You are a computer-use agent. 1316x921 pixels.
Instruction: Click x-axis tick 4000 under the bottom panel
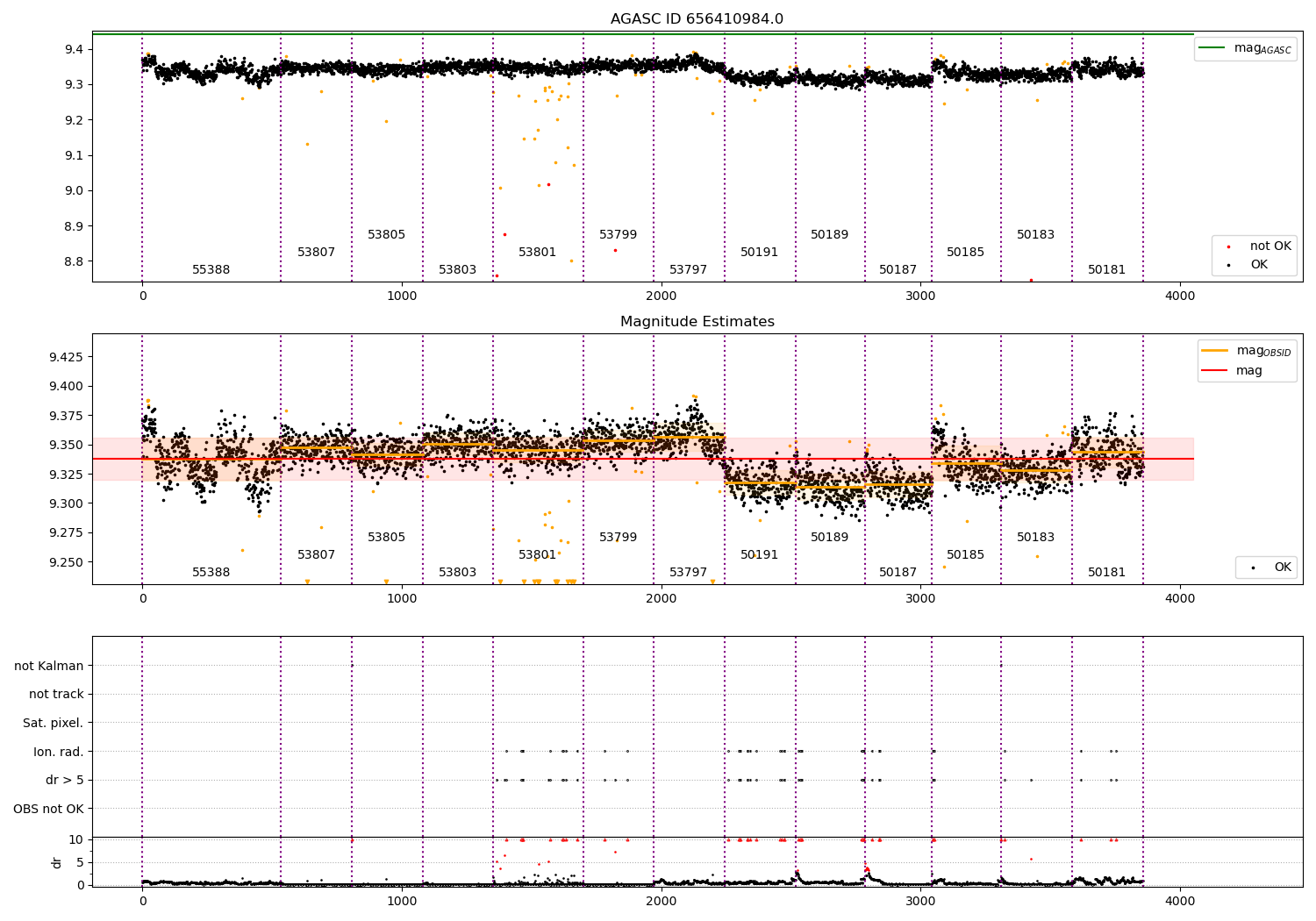[x=1180, y=901]
